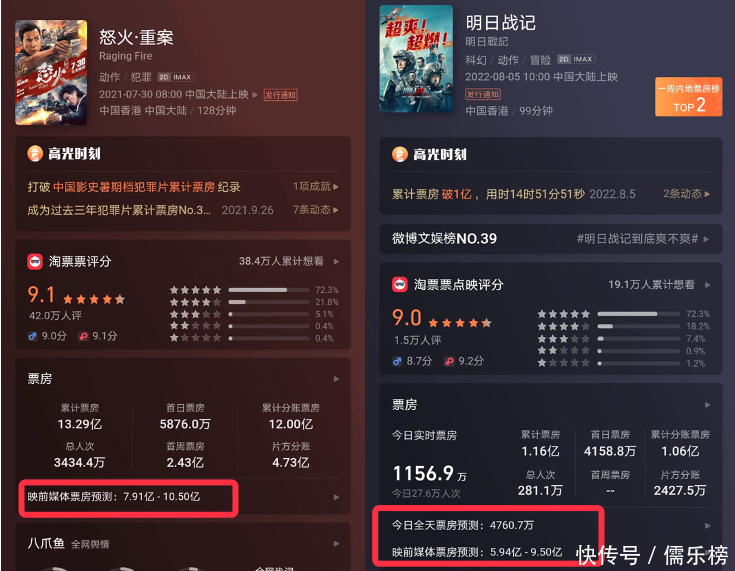The image size is (735, 571).
Task: Expand 38.4万人累计想看 details
Action: click(x=289, y=261)
